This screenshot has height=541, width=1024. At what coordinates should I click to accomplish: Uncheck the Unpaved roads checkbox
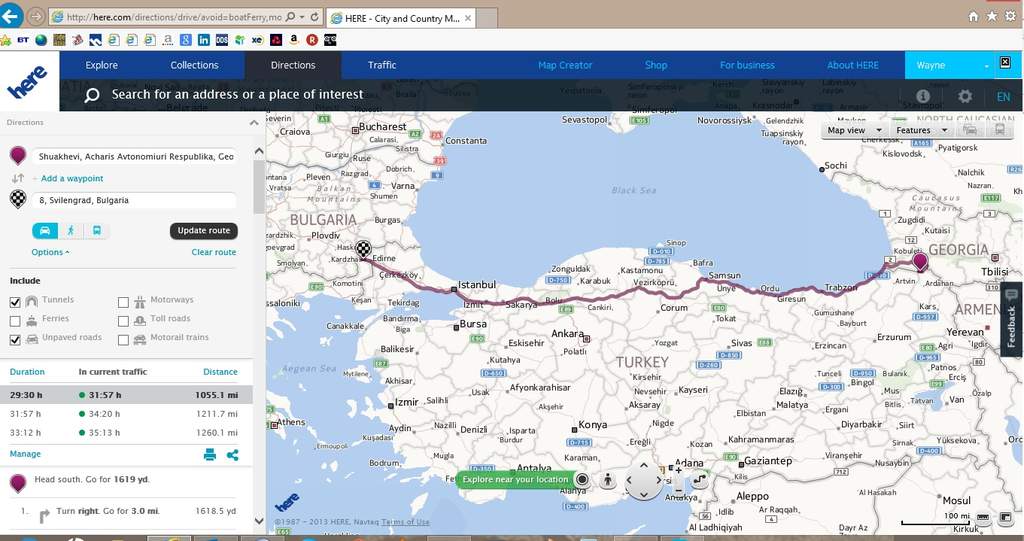click(15, 340)
